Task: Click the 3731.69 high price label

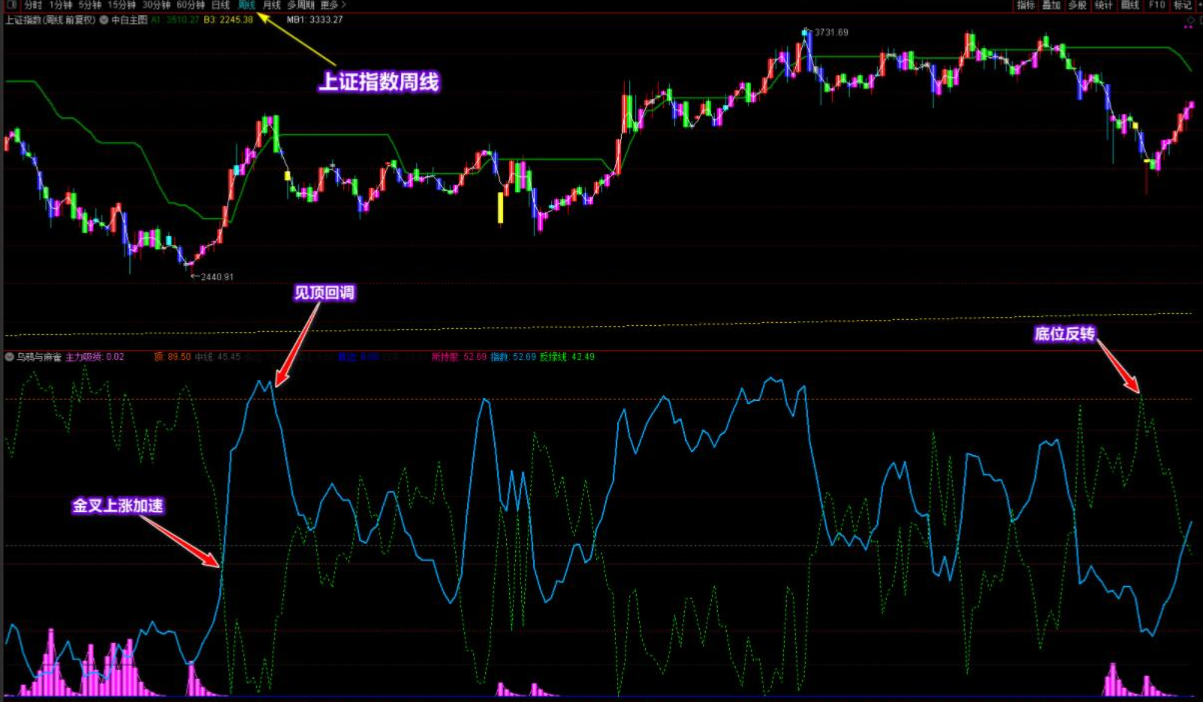Action: 831,32
